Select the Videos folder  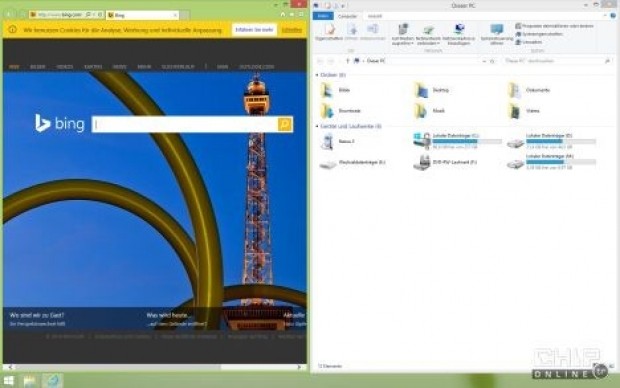point(524,111)
